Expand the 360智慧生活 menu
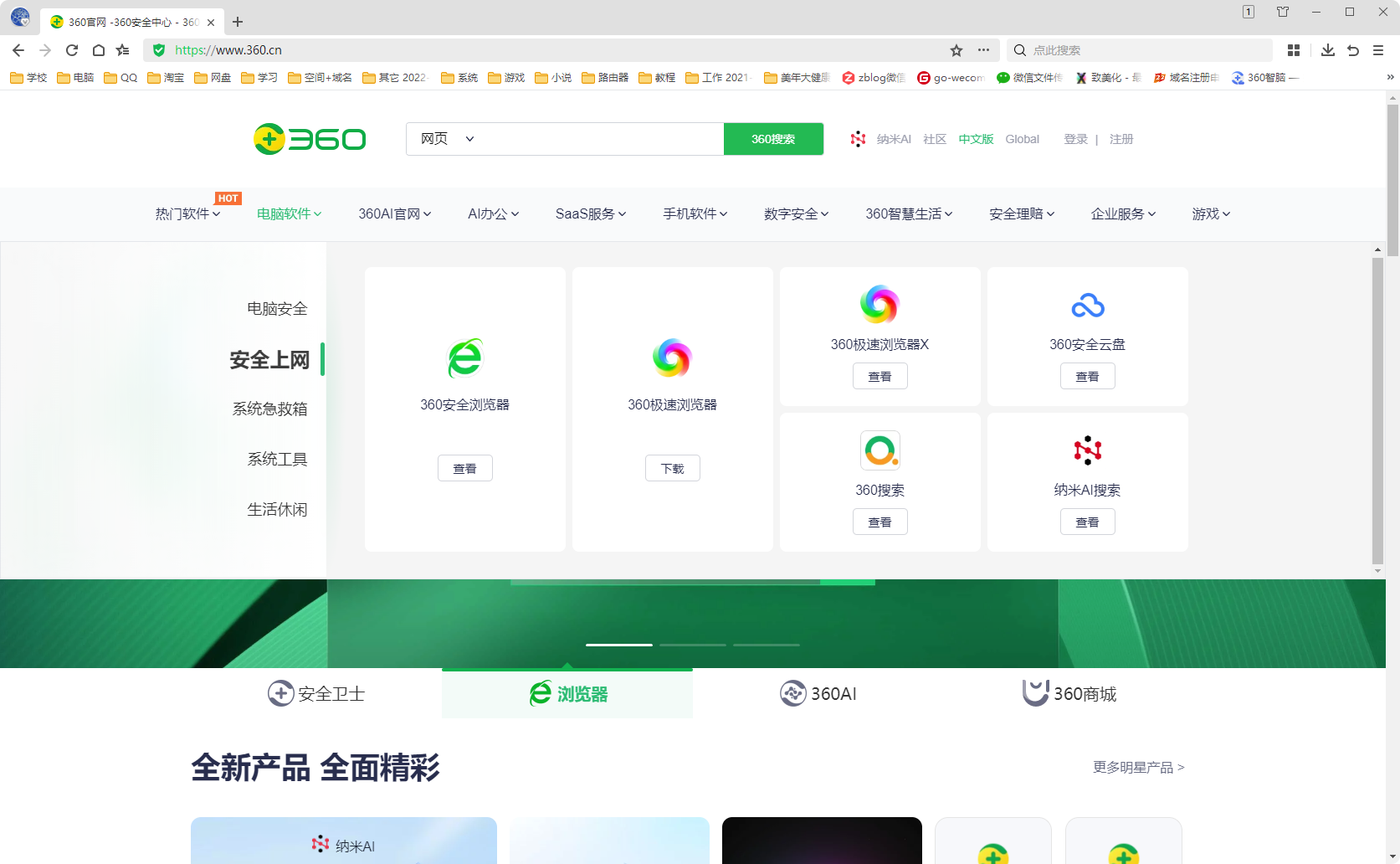 (910, 214)
